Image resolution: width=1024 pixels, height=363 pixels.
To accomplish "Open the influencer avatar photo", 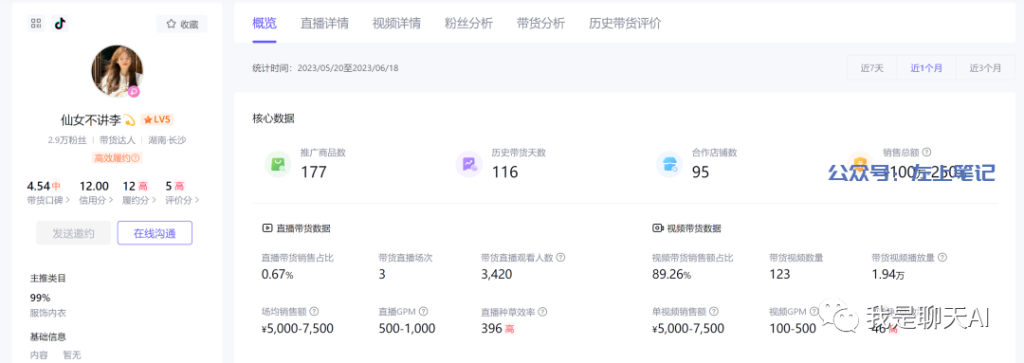I will click(117, 71).
